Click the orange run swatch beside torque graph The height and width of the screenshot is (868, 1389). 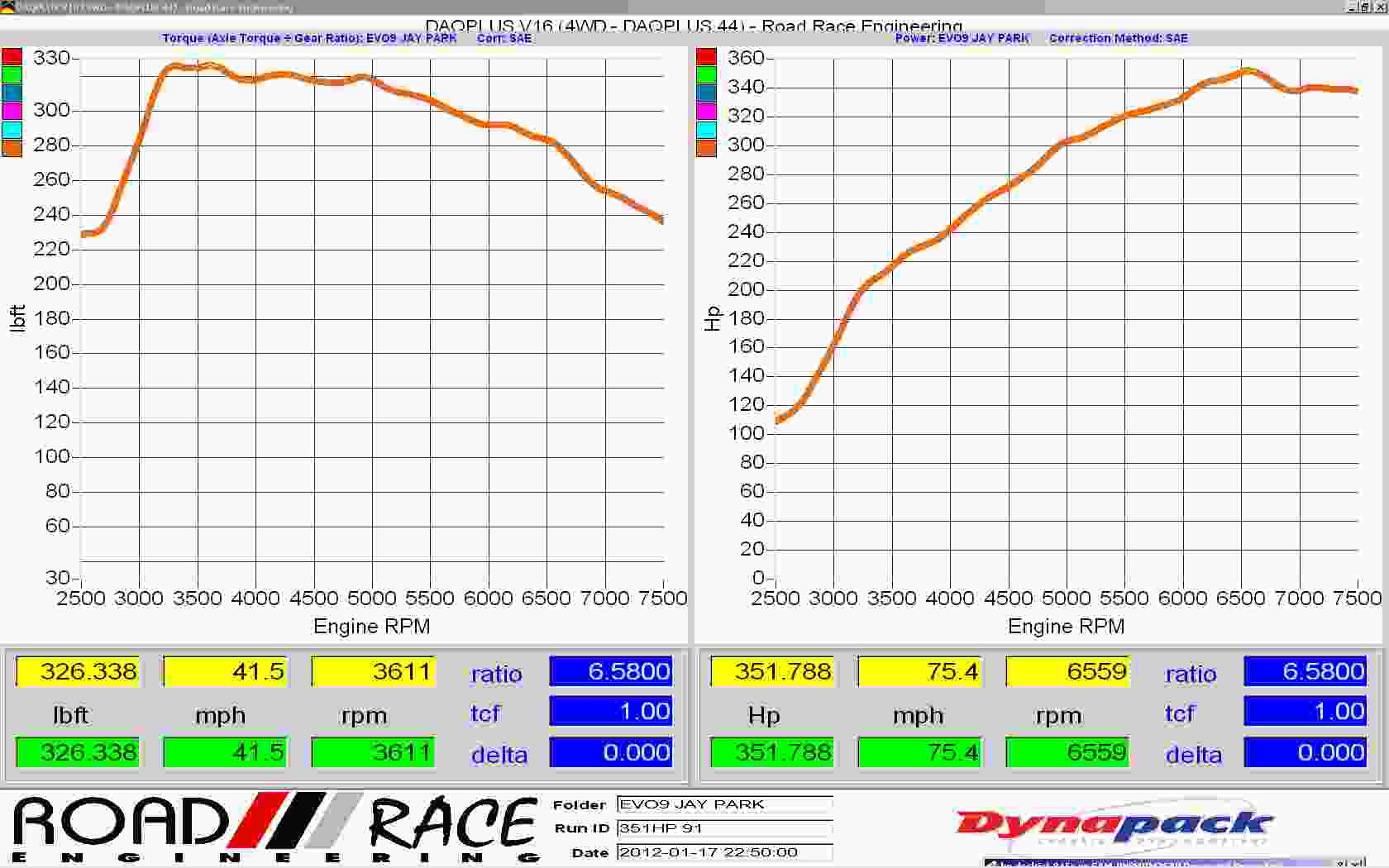click(12, 148)
